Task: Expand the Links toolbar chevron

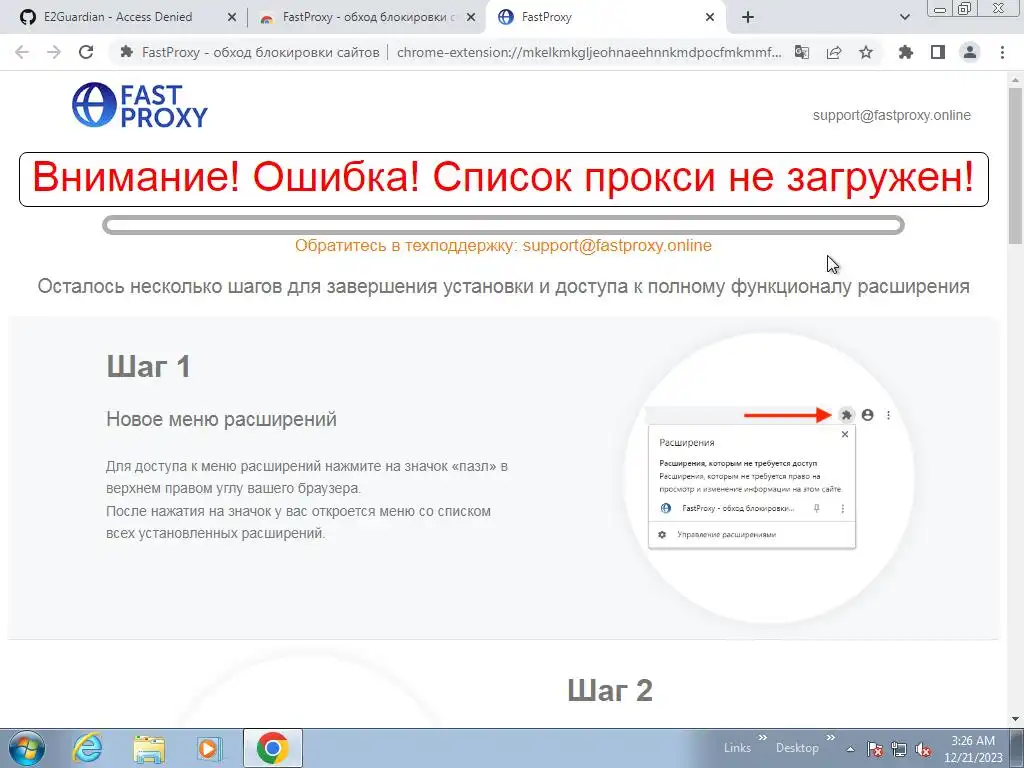Action: tap(762, 738)
